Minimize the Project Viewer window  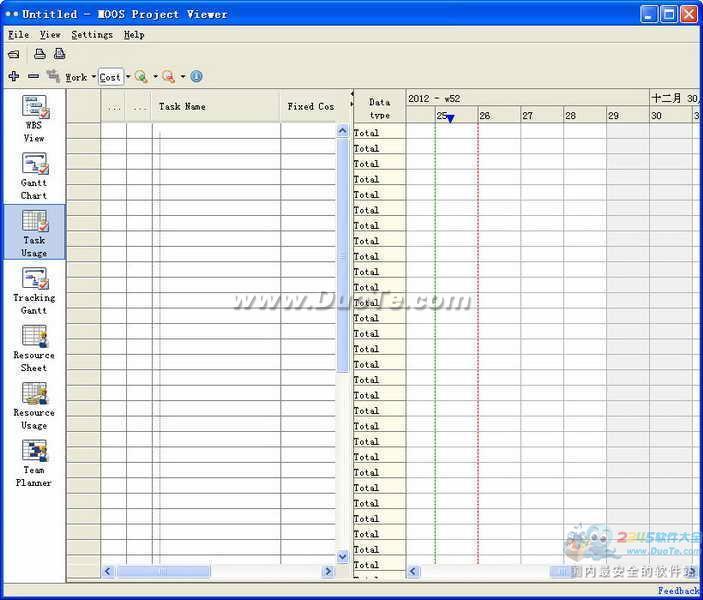click(x=648, y=14)
